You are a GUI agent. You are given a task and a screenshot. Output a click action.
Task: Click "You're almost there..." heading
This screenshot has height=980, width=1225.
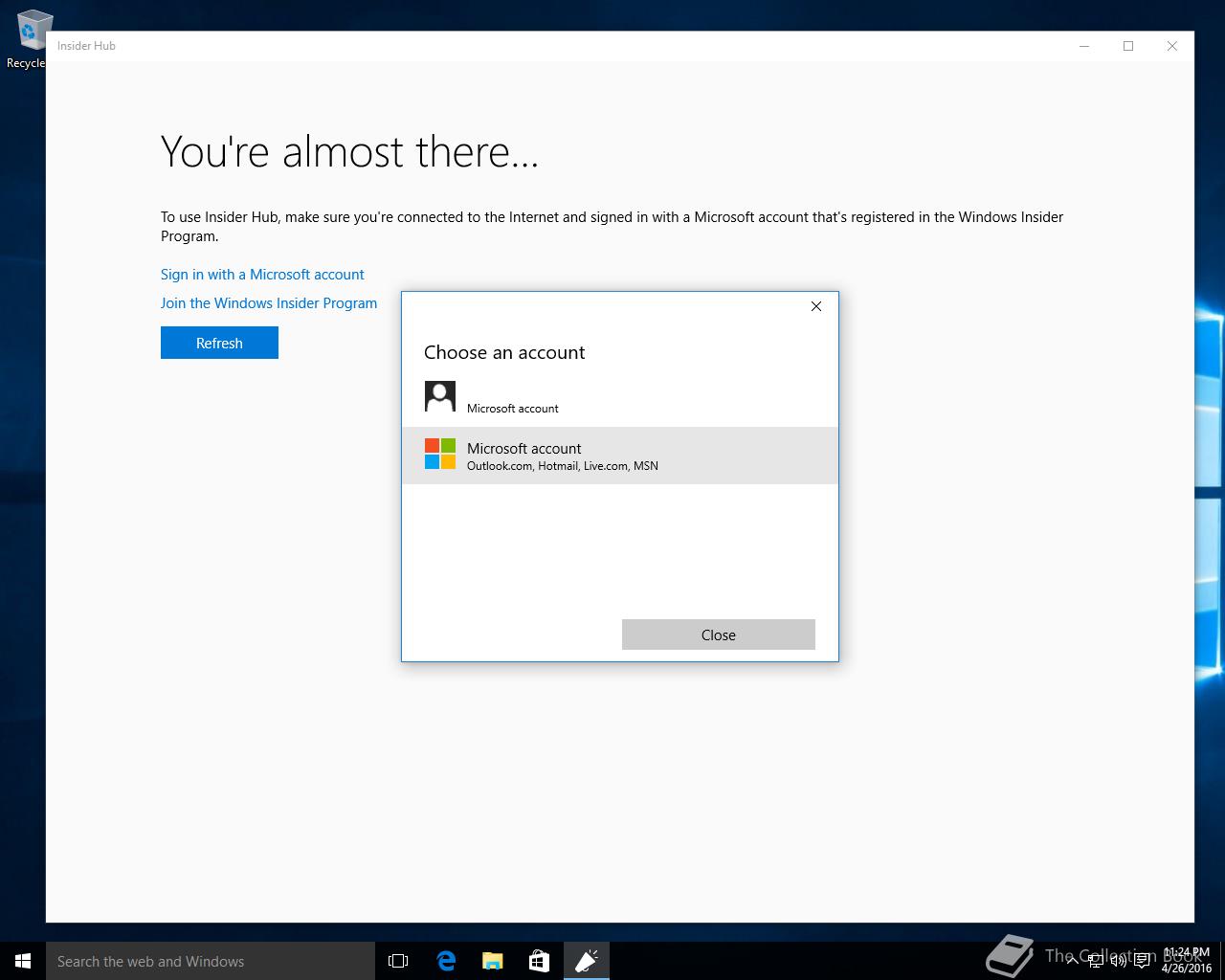[x=349, y=151]
